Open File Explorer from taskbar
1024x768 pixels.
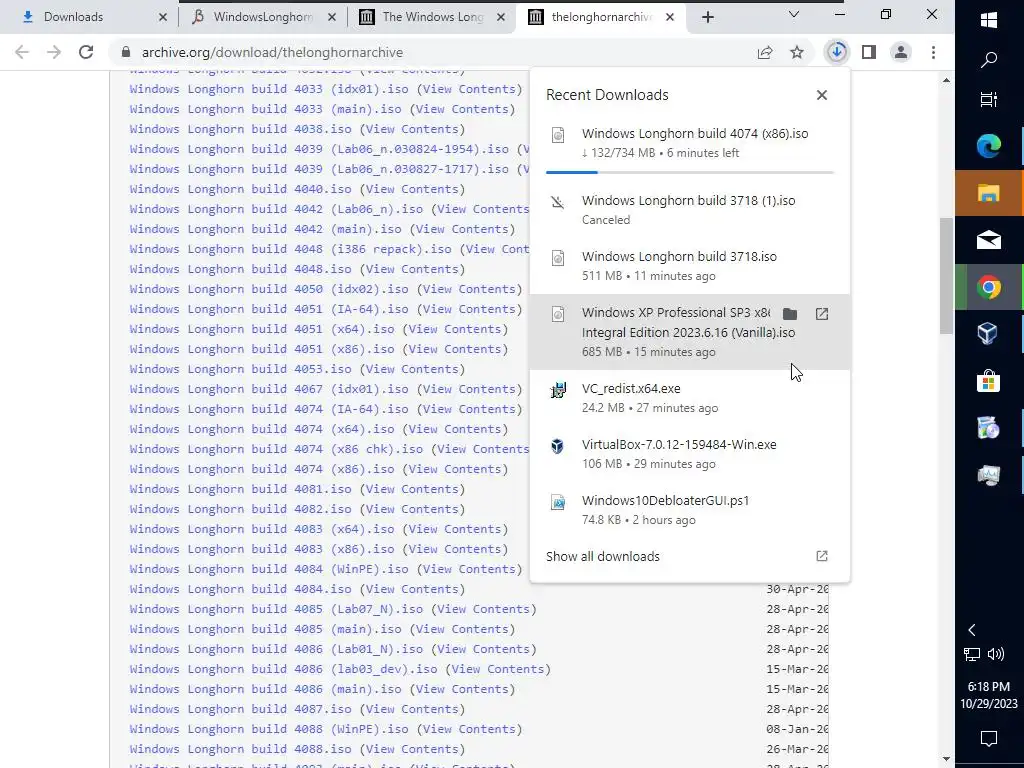pos(989,193)
